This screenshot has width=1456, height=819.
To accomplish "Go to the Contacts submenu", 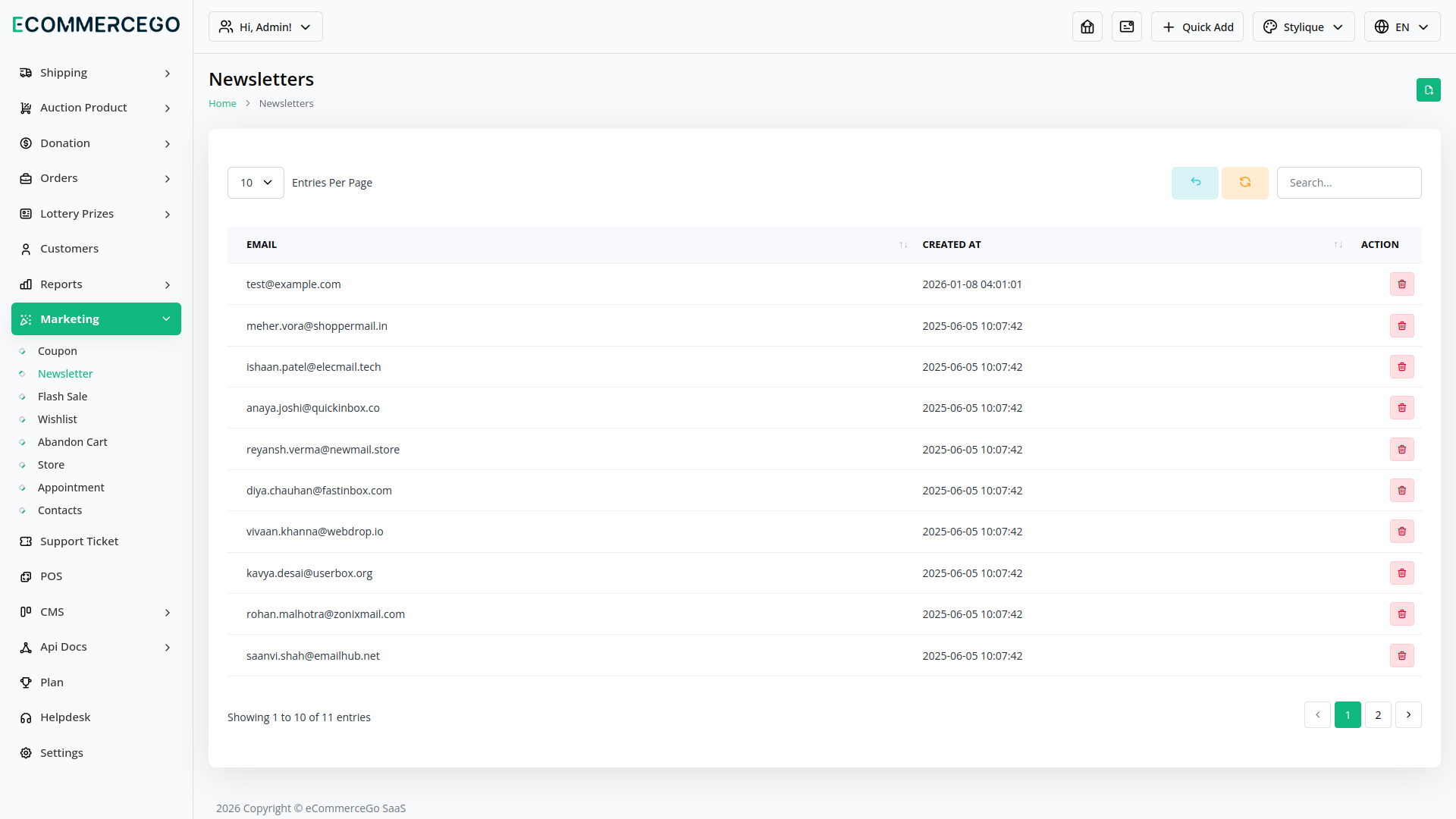I will tap(60, 510).
